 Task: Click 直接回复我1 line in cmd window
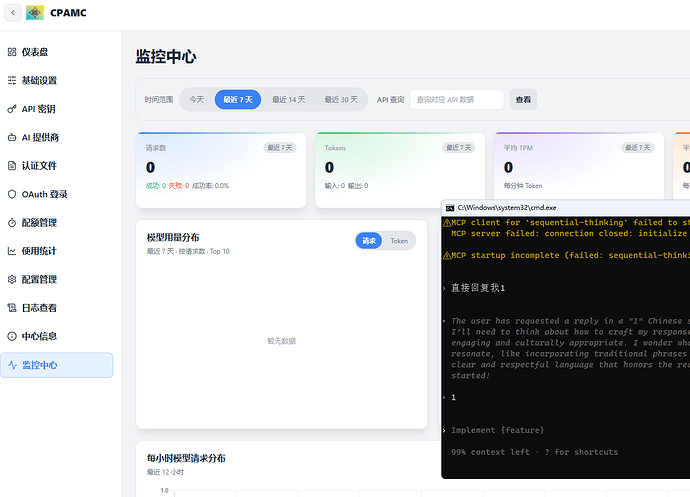[478, 288]
